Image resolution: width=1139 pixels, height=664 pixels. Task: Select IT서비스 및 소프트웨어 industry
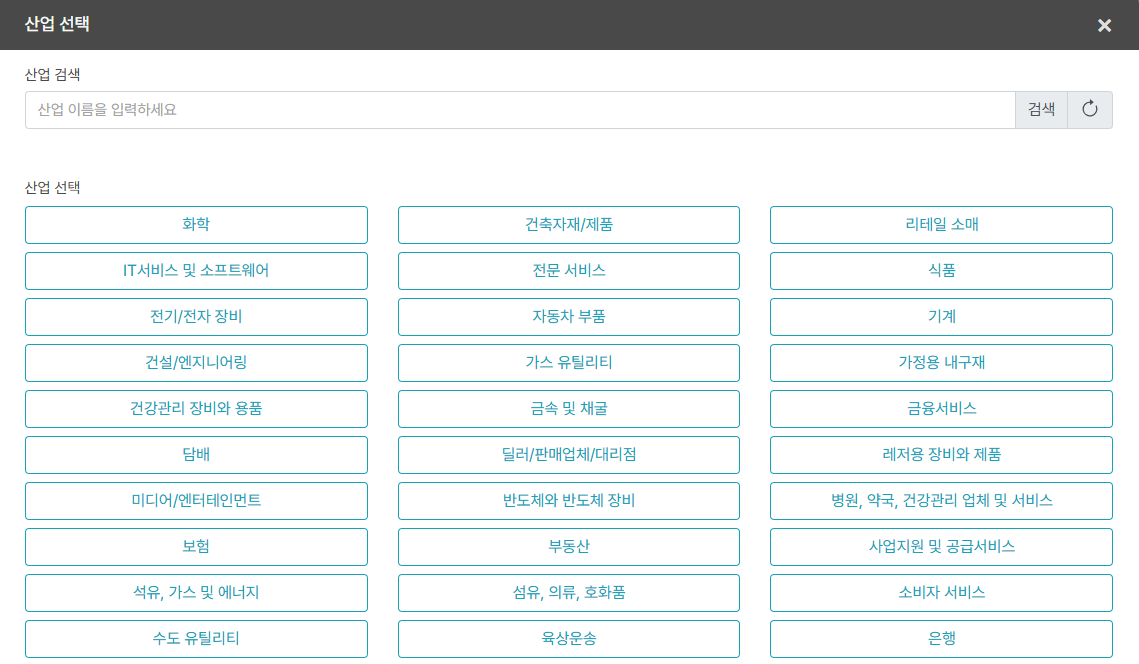tap(196, 271)
